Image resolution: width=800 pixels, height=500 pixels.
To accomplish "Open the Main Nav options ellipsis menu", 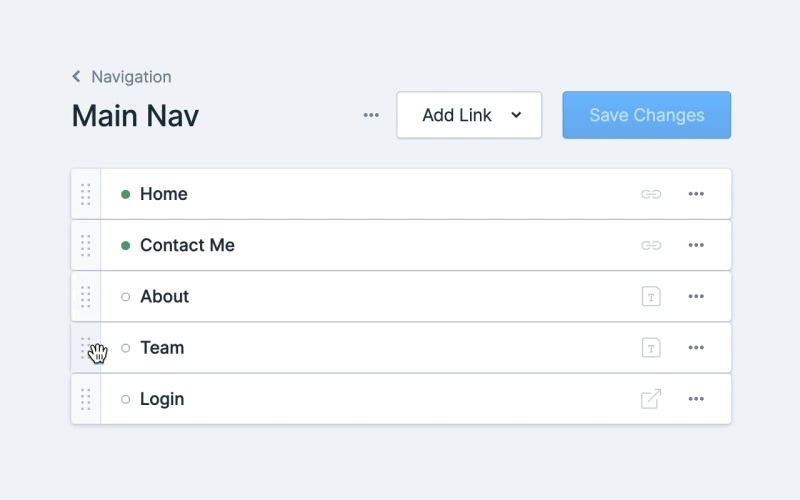I will click(x=371, y=115).
